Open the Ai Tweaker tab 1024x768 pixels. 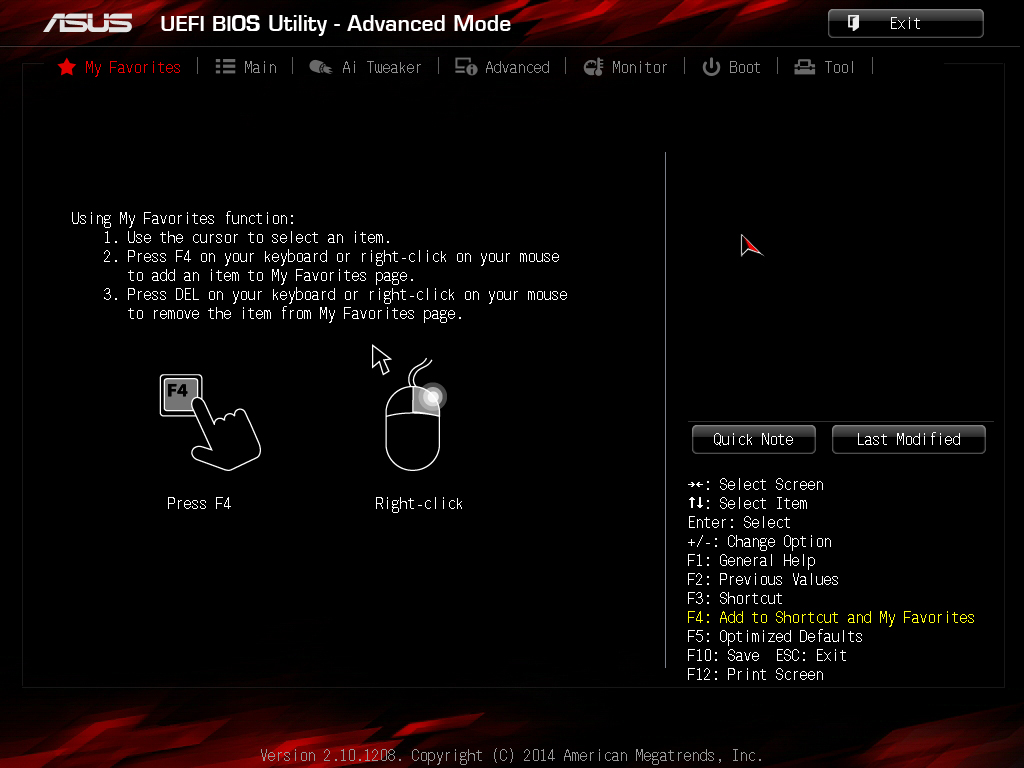point(381,67)
